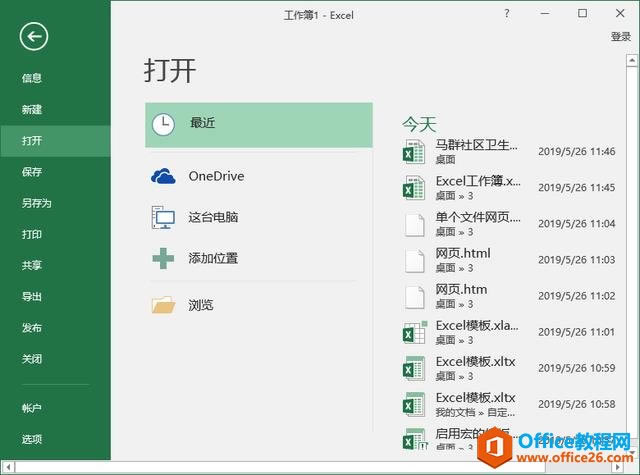Click the 浏览 Browse label
Screen dimensions: 640x475
point(200,305)
